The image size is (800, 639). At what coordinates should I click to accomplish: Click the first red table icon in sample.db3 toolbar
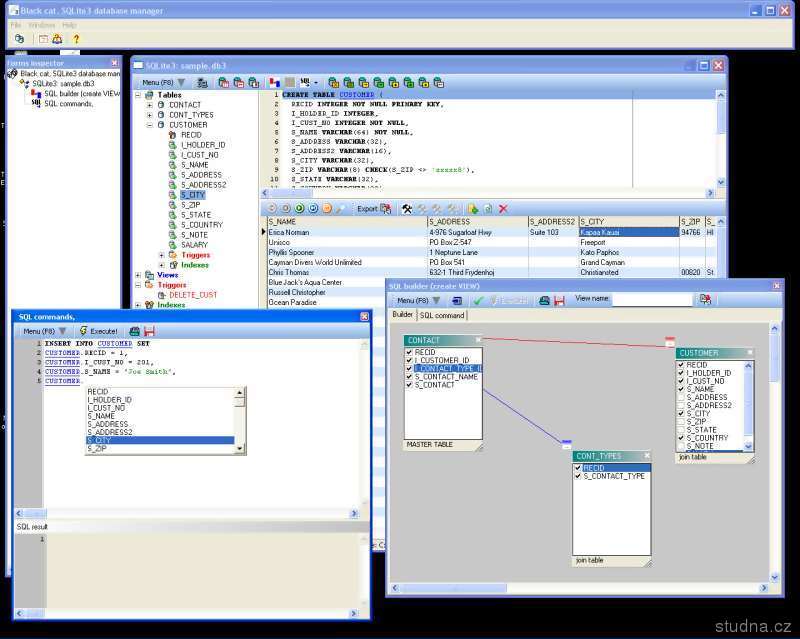pyautogui.click(x=223, y=83)
